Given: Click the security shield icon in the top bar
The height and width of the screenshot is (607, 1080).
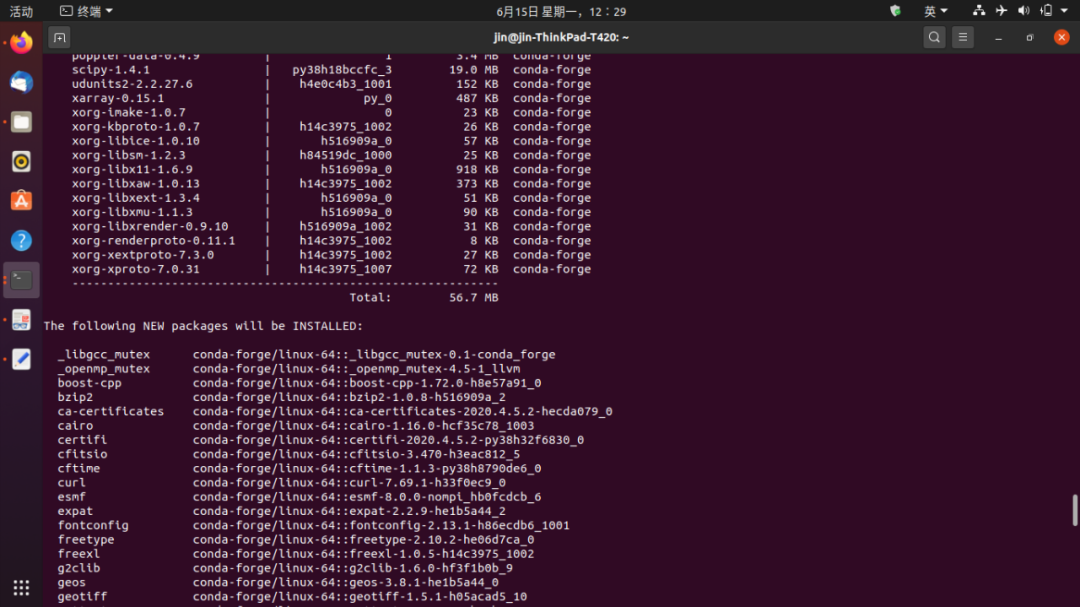Looking at the screenshot, I should click(895, 12).
